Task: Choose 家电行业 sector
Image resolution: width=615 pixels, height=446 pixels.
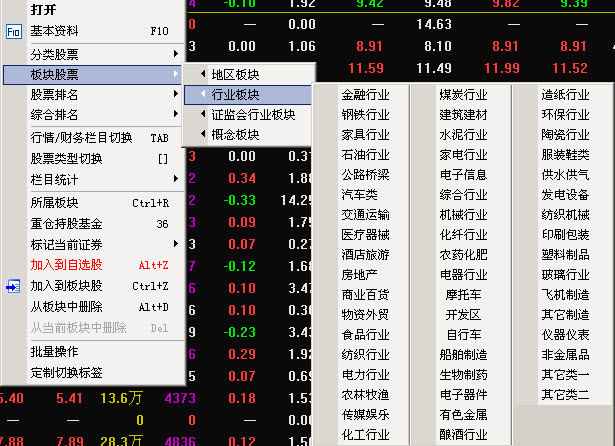Action: pos(463,155)
